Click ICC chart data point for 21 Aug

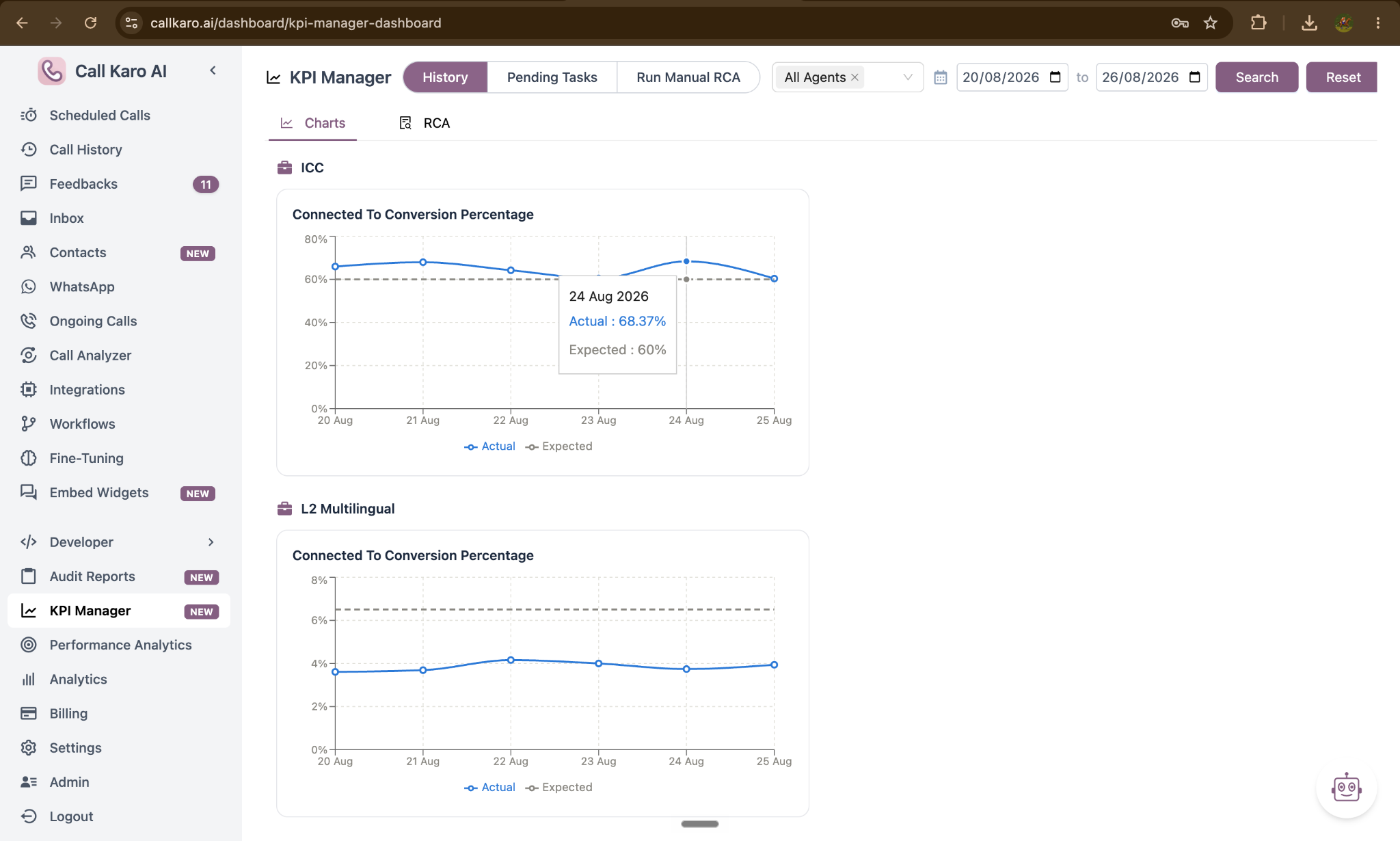(x=423, y=262)
